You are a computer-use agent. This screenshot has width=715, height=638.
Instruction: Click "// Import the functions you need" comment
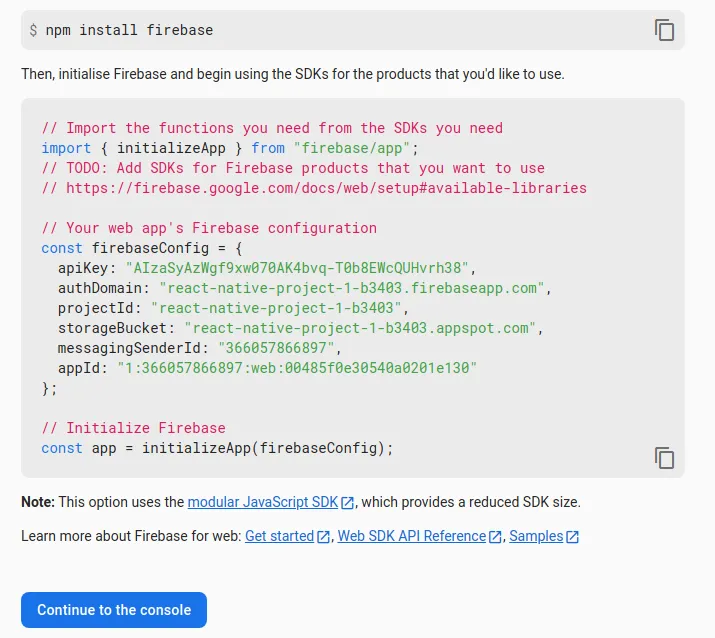pos(272,128)
